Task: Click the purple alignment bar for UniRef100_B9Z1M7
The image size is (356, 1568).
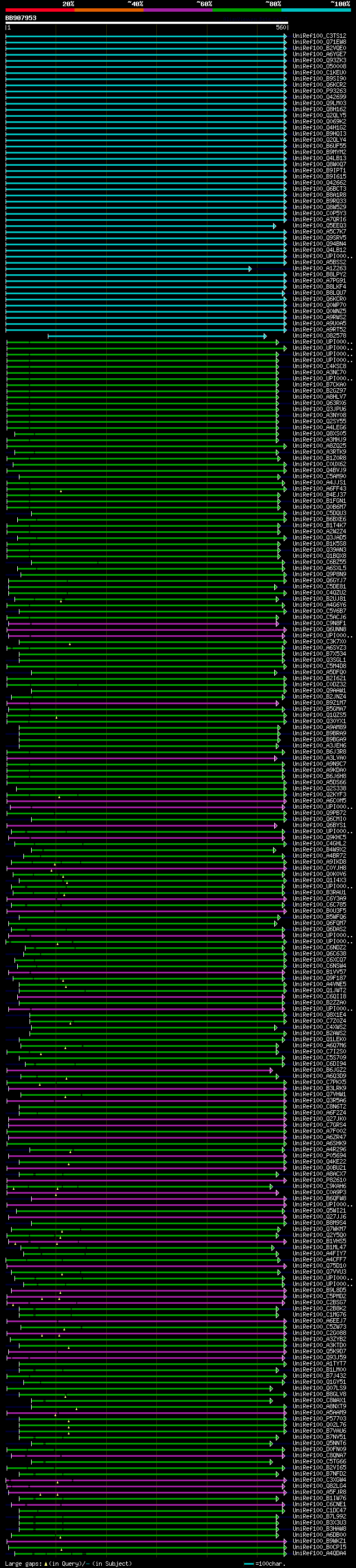Action: point(144,703)
